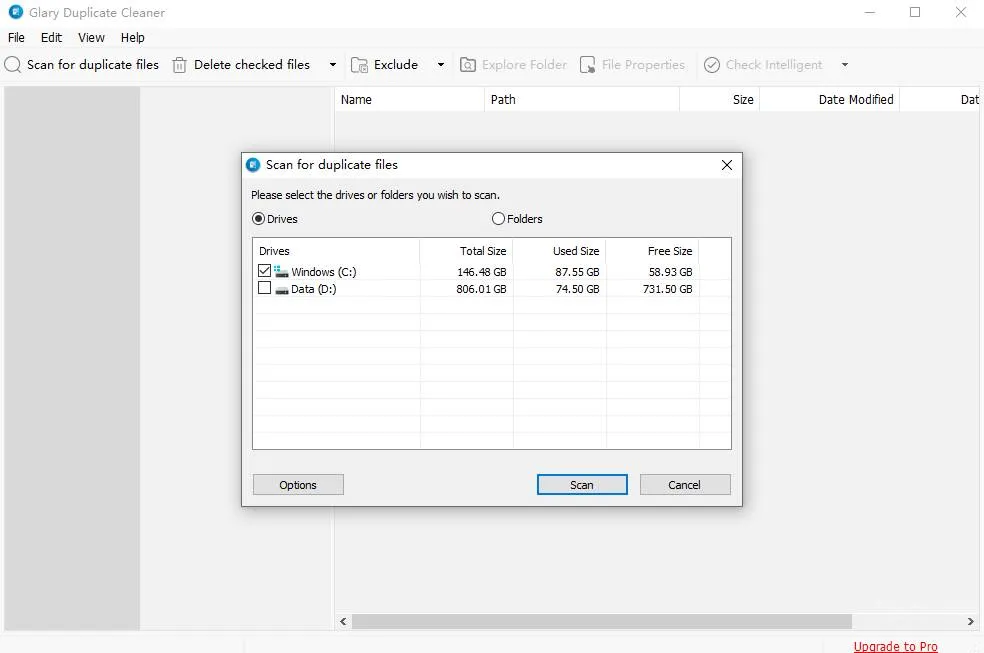The image size is (984, 653).
Task: Click the Glary Duplicate Cleaner title bar logo
Action: (x=16, y=12)
